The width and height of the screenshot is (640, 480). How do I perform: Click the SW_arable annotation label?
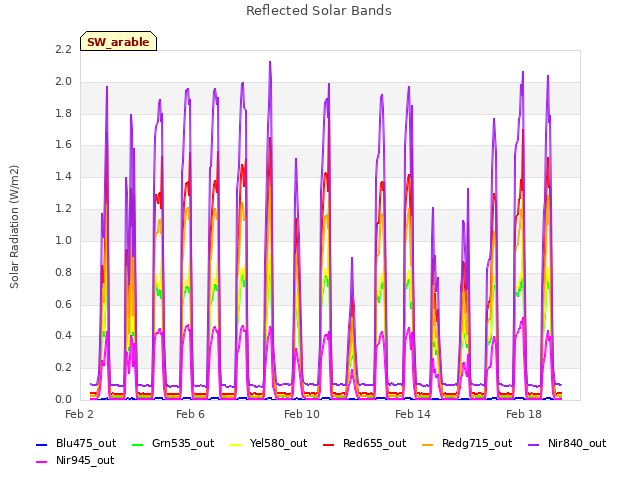pyautogui.click(x=118, y=42)
